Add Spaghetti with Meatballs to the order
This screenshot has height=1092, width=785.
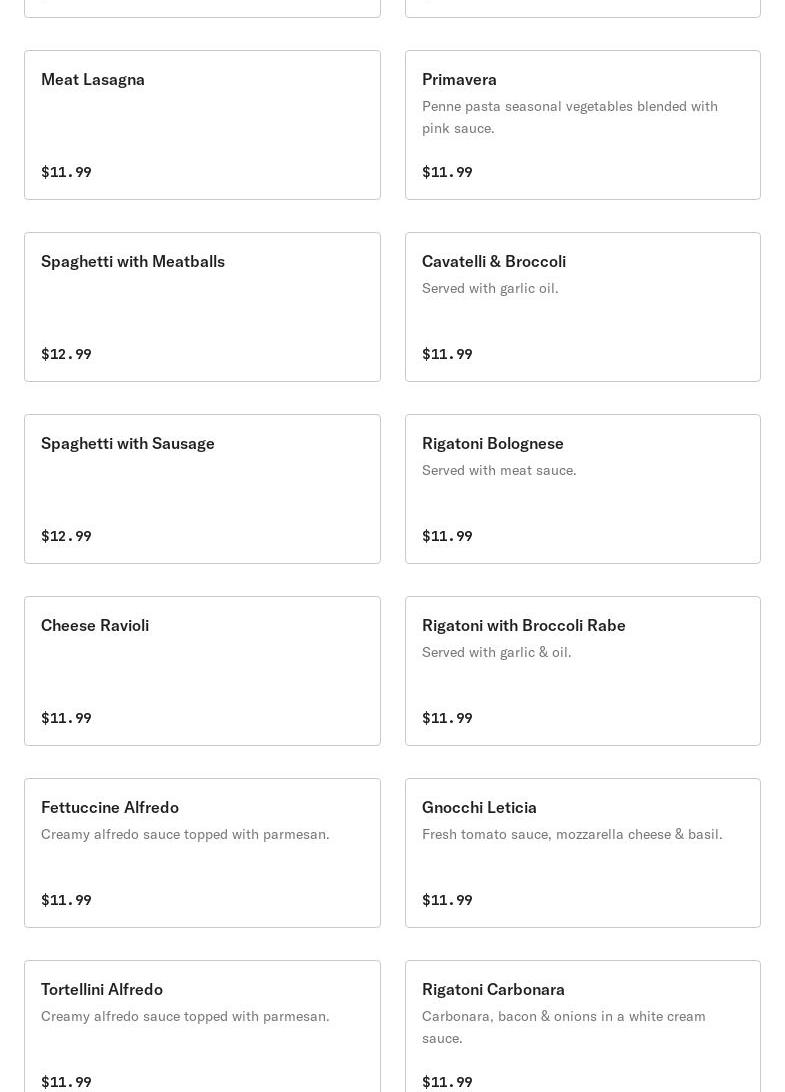point(202,307)
